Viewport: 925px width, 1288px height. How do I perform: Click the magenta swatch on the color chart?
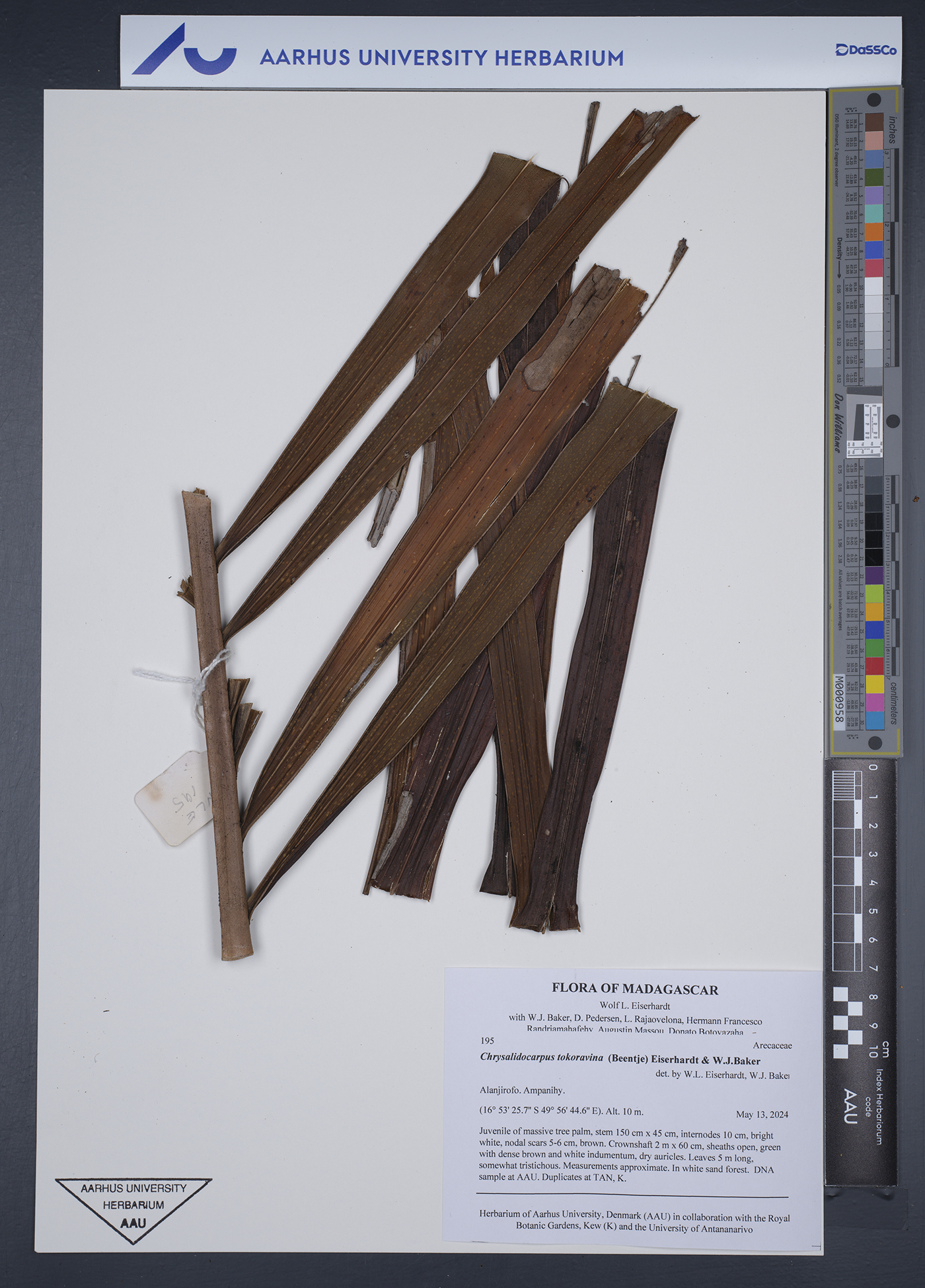pos(874,702)
